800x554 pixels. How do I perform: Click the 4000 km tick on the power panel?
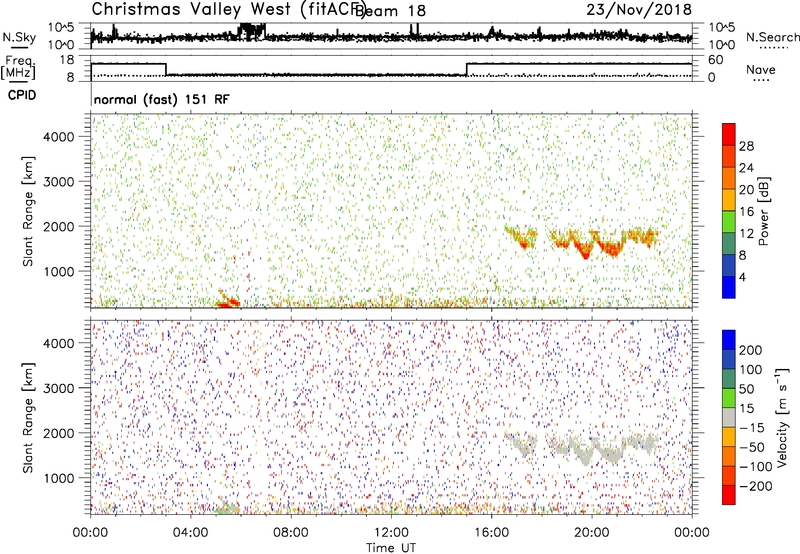pyautogui.click(x=58, y=137)
